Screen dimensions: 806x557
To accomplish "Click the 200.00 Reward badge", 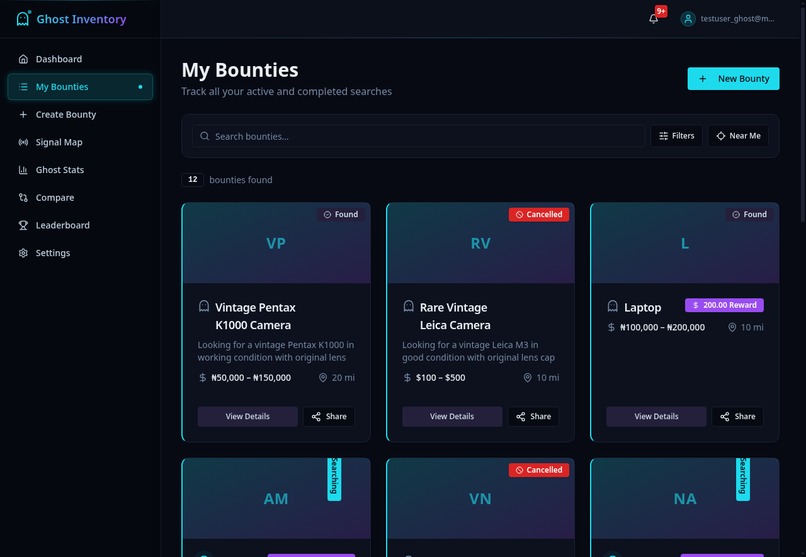I will 724,305.
